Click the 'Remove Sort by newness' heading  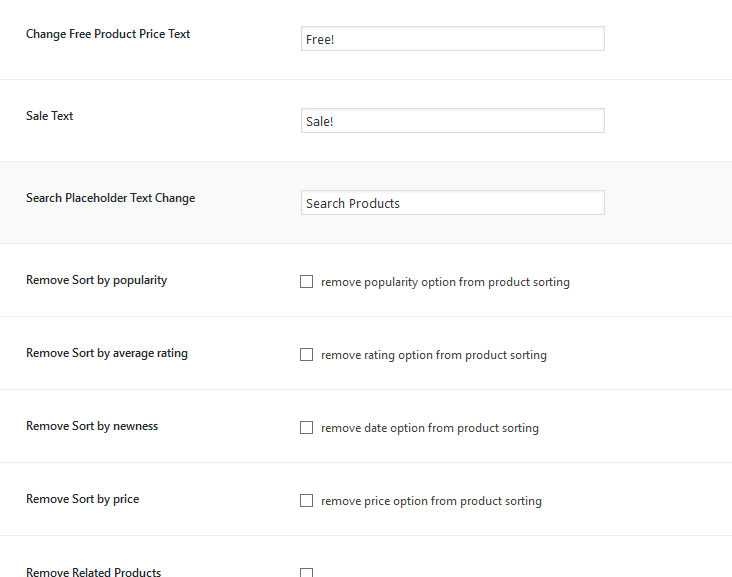[x=92, y=426]
